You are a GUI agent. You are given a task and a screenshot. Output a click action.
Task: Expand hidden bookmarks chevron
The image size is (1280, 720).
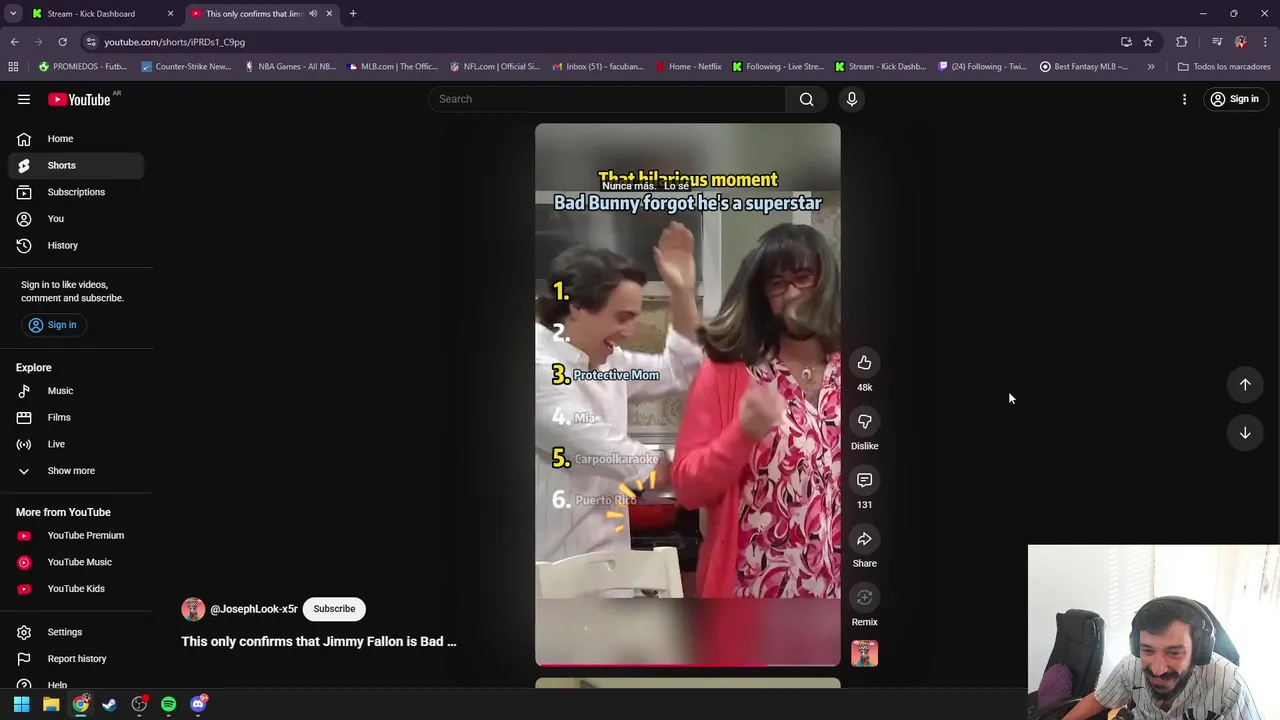tap(1151, 67)
